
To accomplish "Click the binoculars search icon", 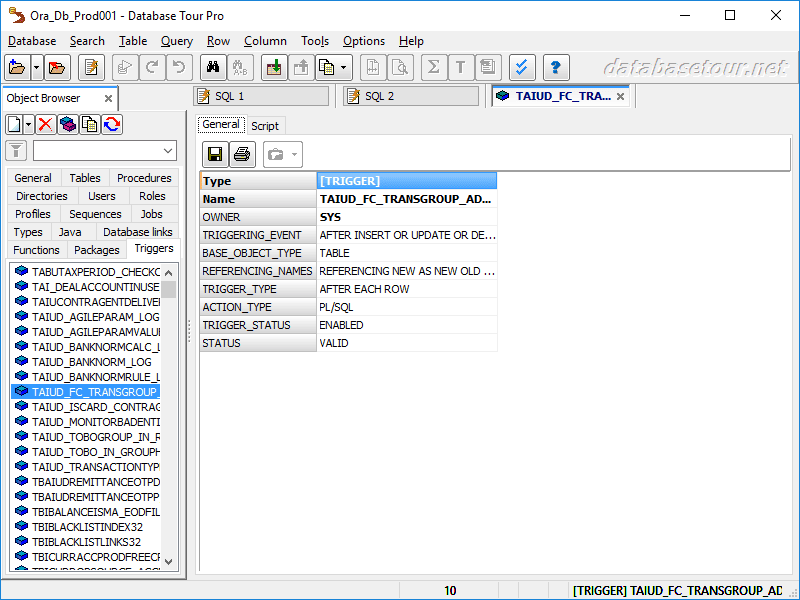I will click(212, 68).
